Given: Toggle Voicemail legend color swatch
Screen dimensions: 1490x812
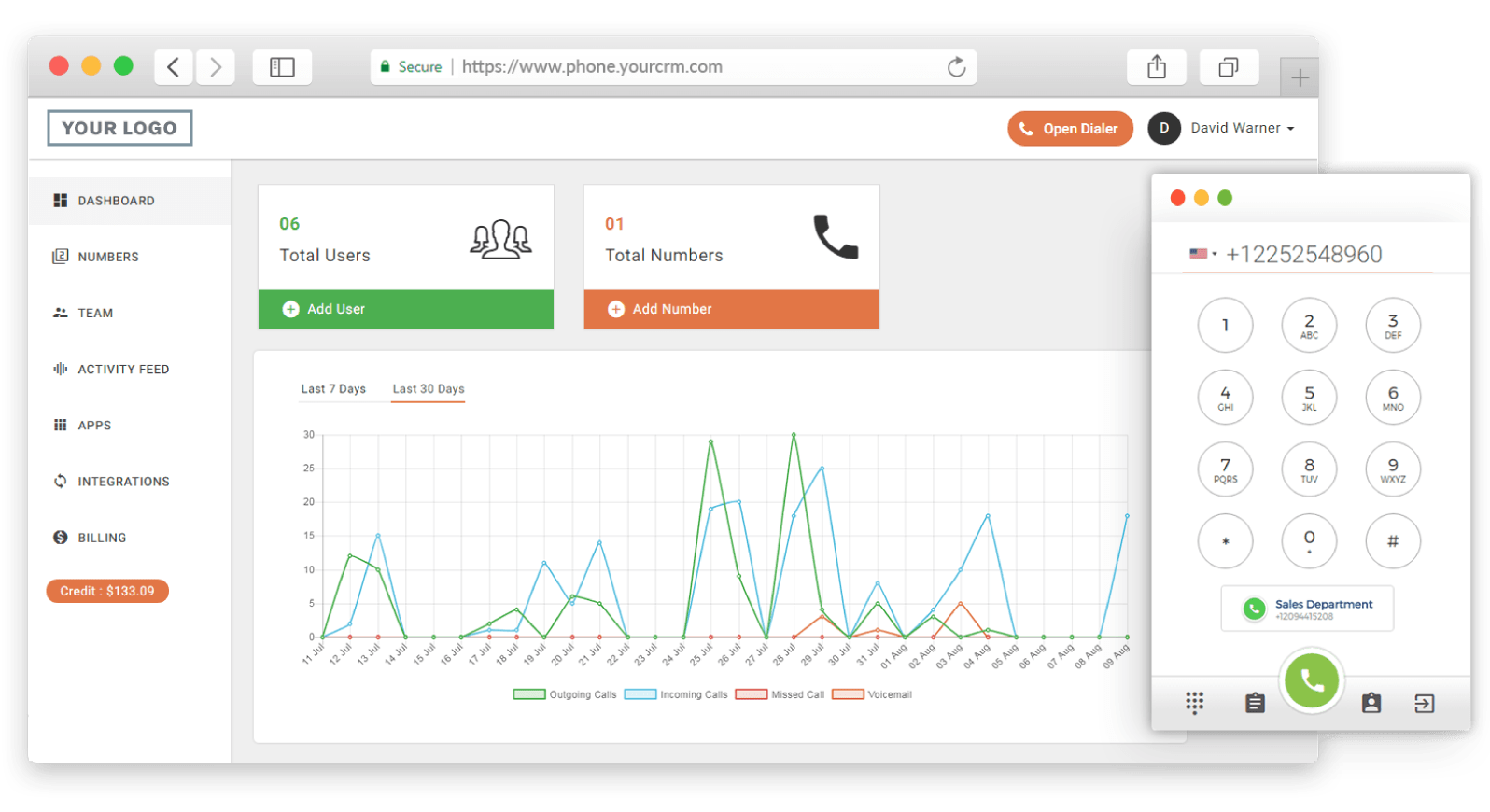Looking at the screenshot, I should tap(848, 694).
